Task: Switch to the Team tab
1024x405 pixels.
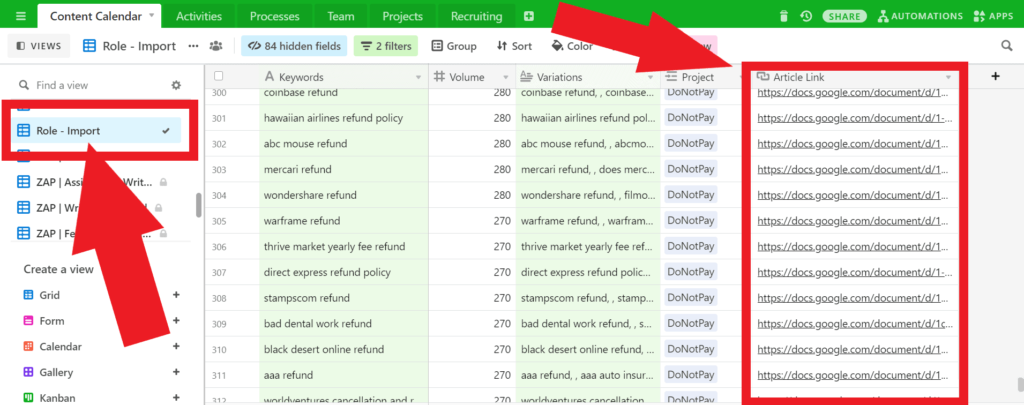Action: pyautogui.click(x=341, y=16)
